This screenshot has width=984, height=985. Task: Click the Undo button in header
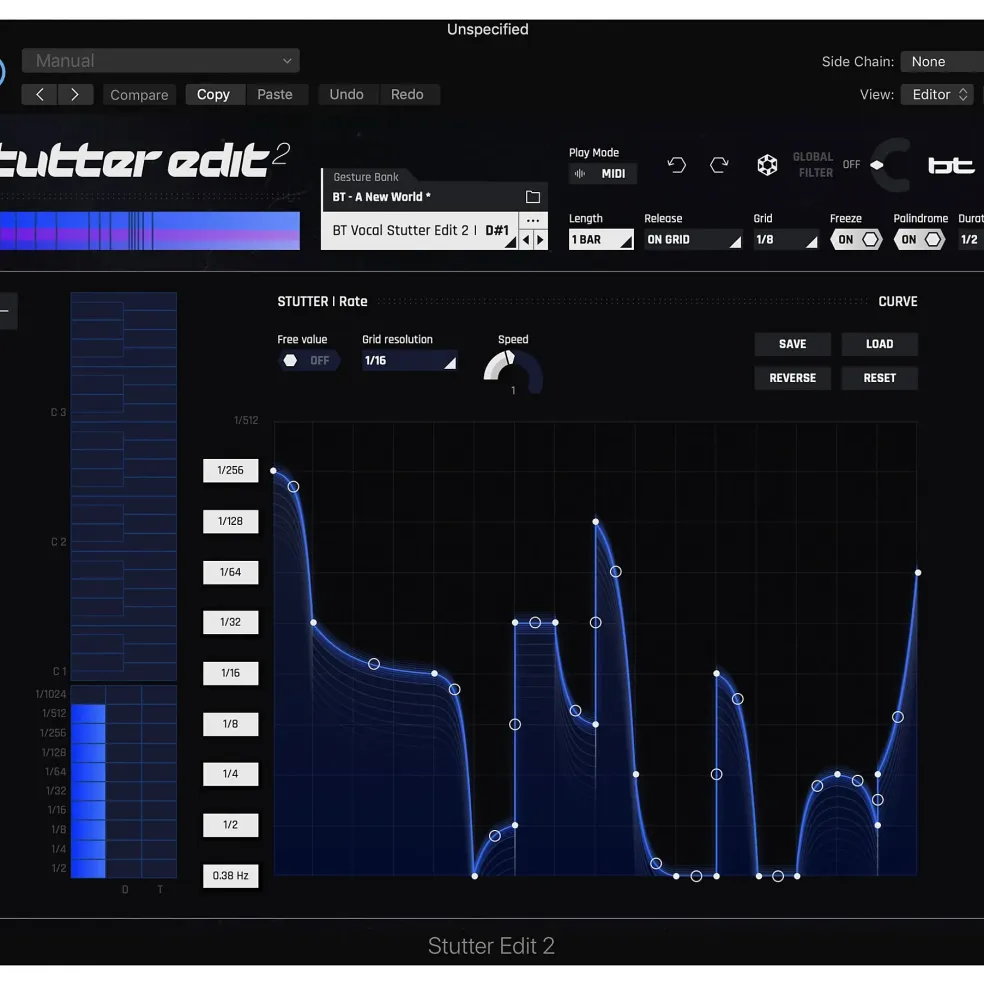point(347,95)
